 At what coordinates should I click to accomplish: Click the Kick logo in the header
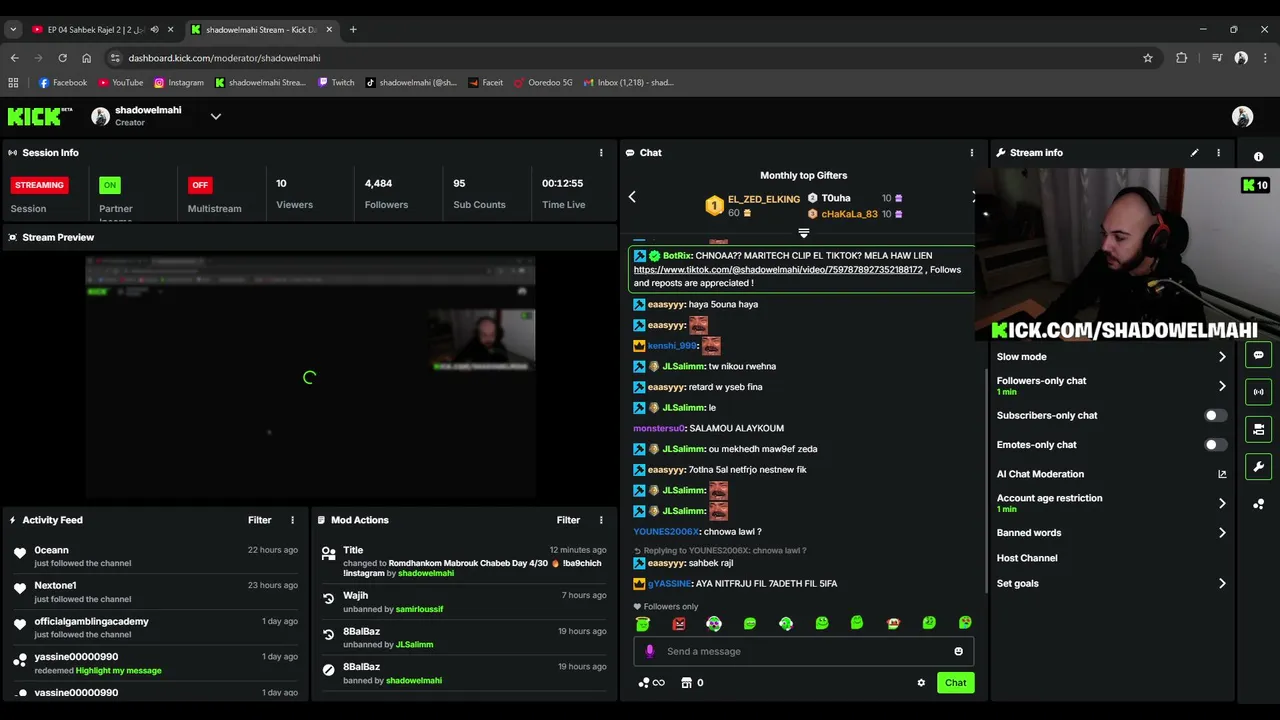pos(40,117)
